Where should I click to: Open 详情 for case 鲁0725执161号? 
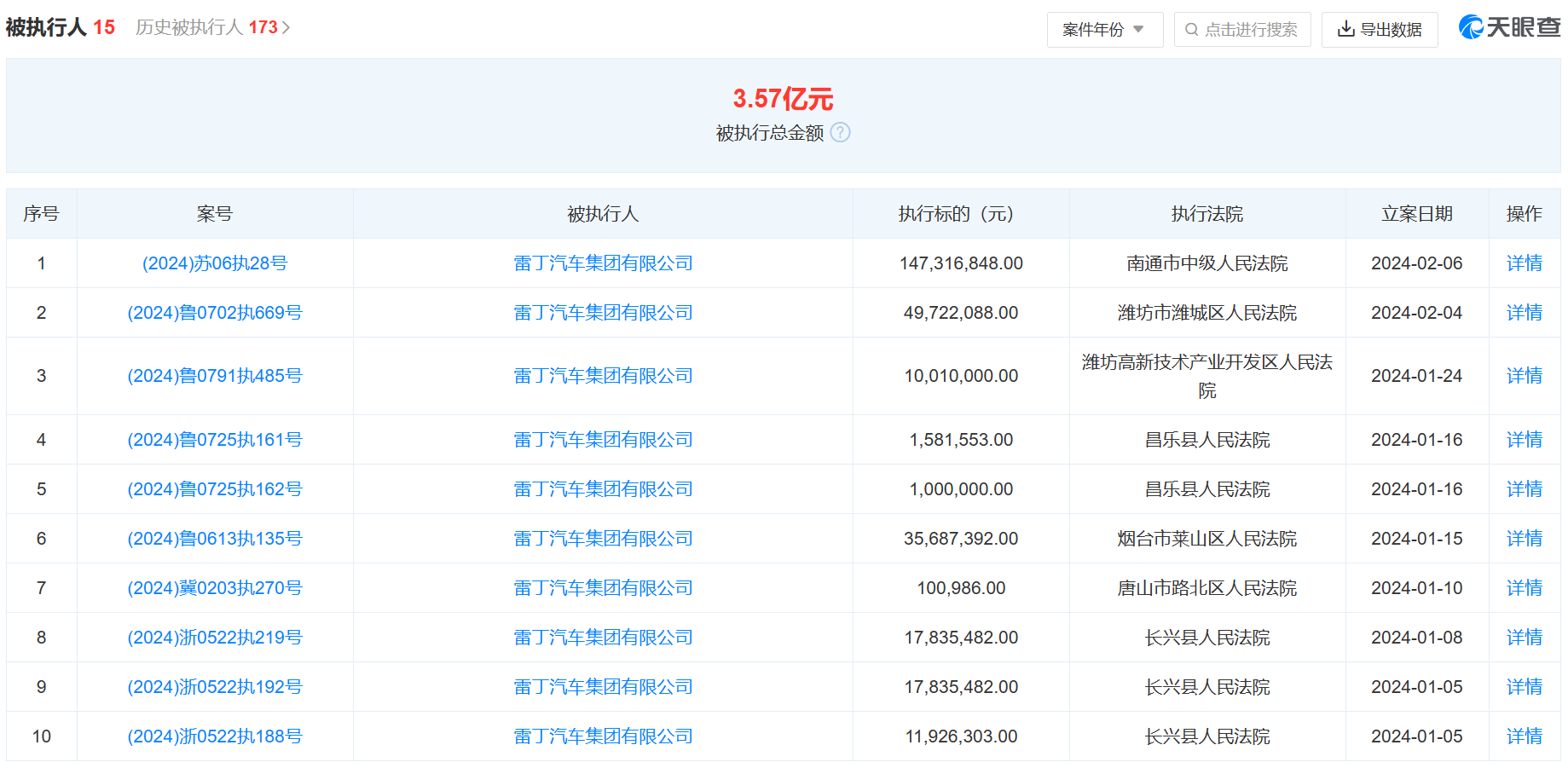(x=1524, y=440)
